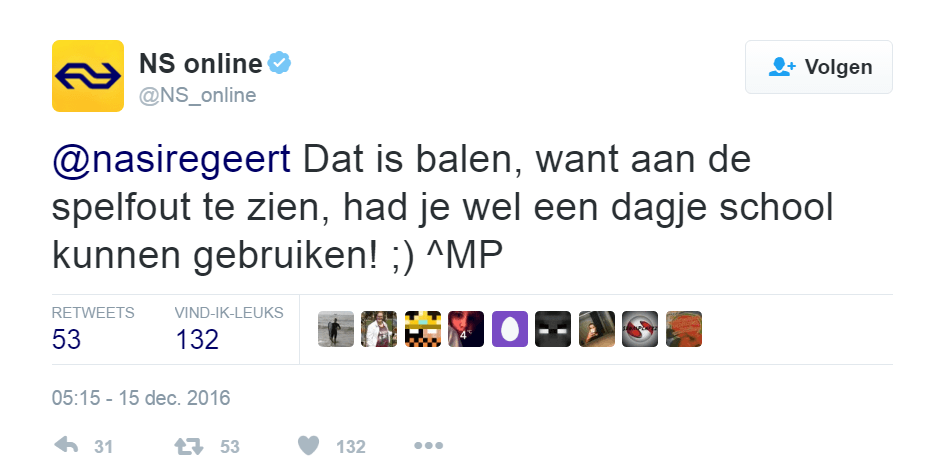View the 53 retweets list
The width and height of the screenshot is (944, 473).
point(67,339)
